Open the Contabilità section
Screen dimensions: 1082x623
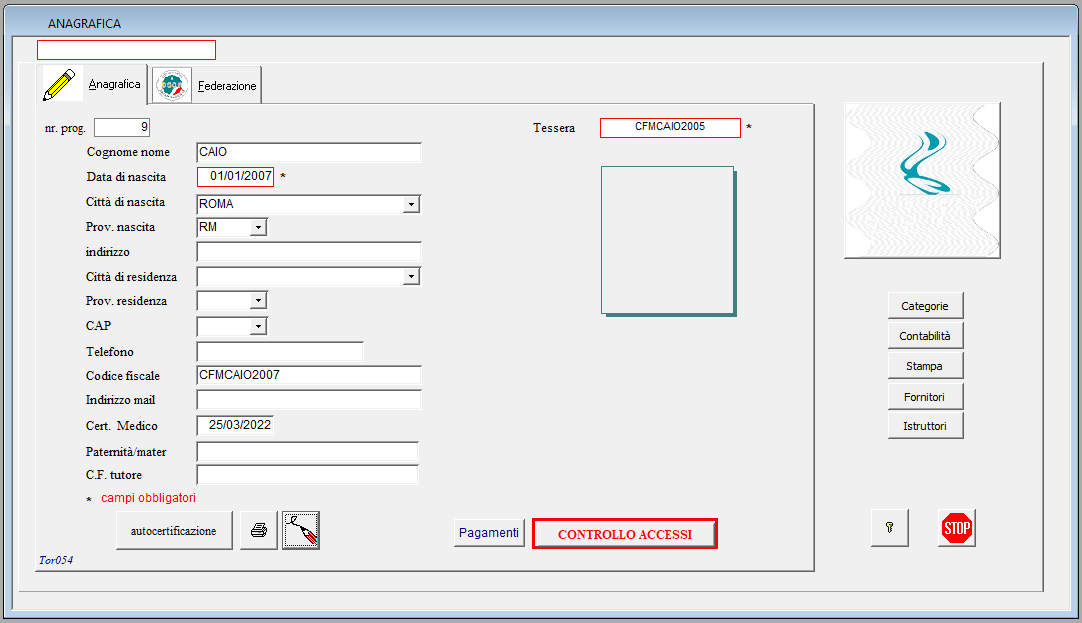(925, 336)
